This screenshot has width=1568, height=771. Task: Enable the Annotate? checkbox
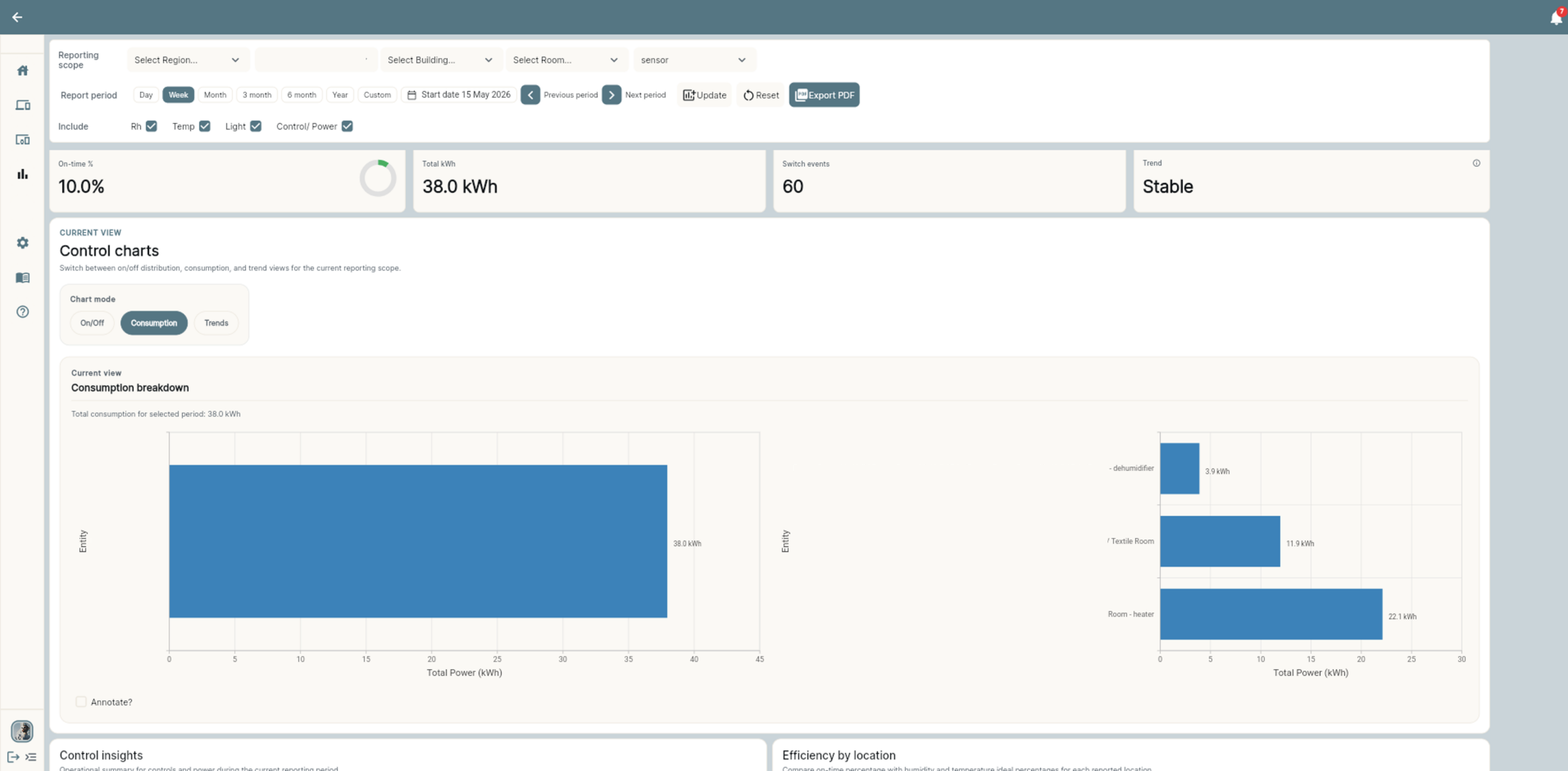point(81,702)
